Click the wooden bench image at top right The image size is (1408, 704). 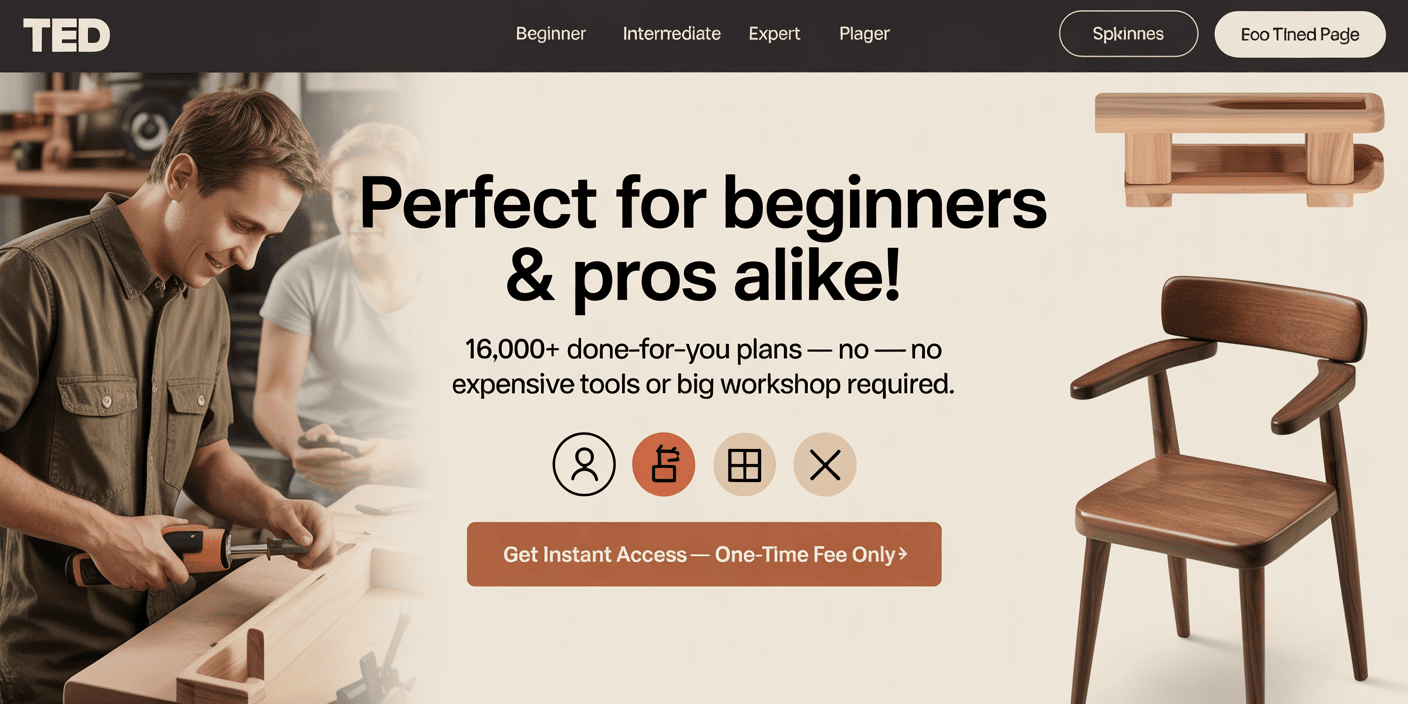click(1240, 149)
